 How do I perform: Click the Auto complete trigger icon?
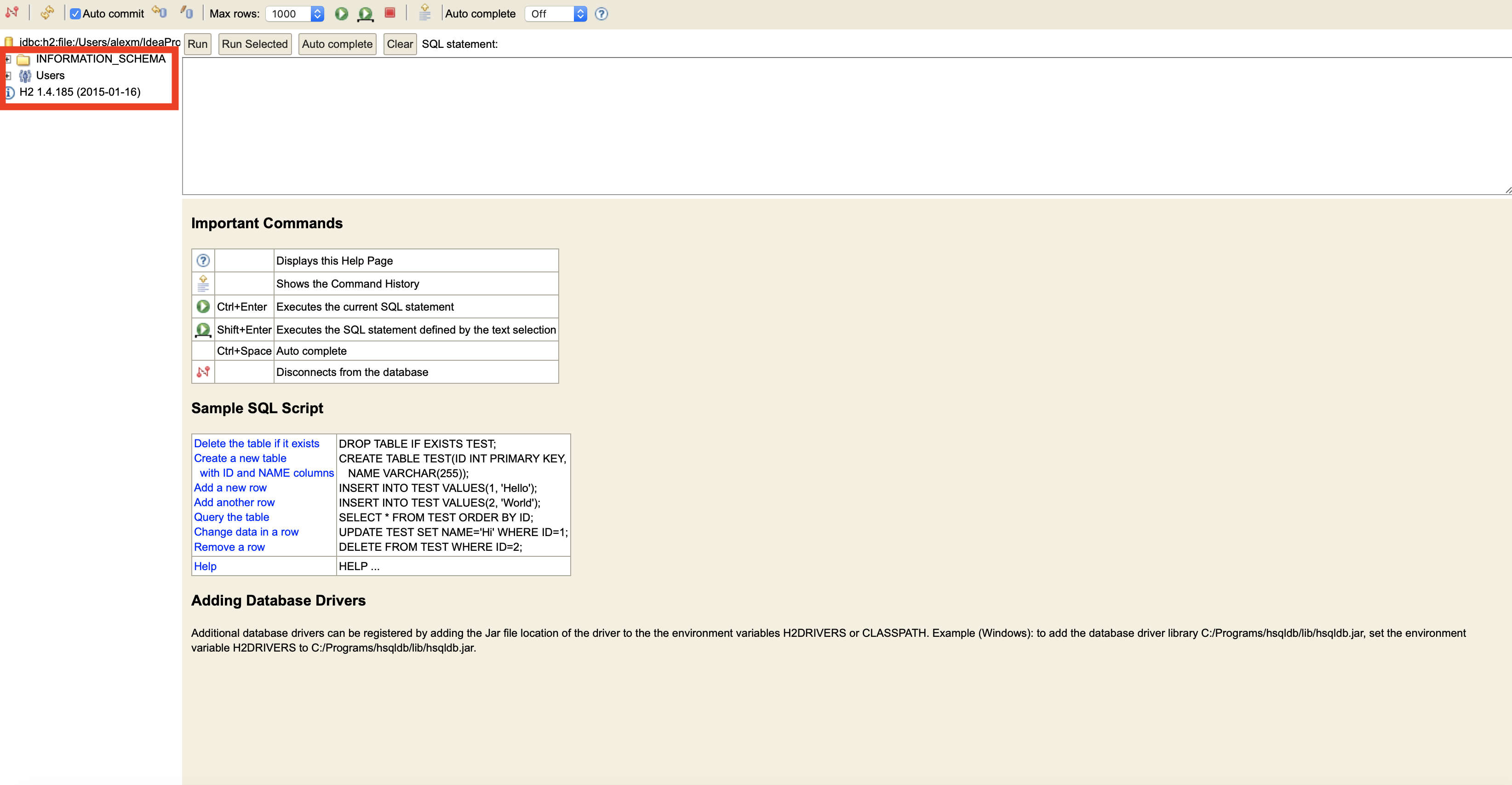click(425, 13)
